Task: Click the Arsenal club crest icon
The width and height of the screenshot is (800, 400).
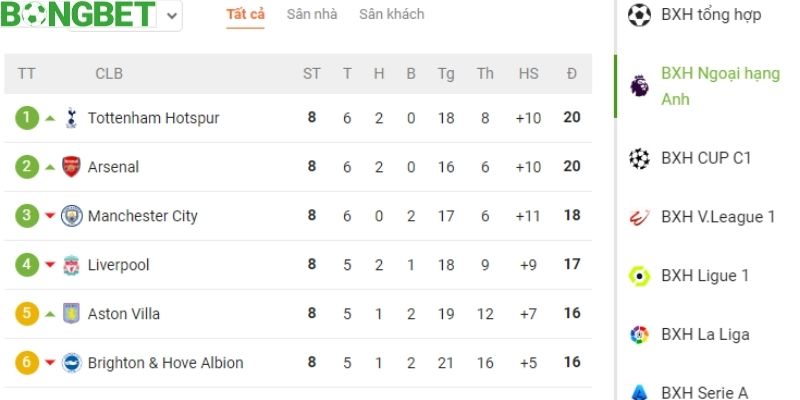Action: click(71, 167)
